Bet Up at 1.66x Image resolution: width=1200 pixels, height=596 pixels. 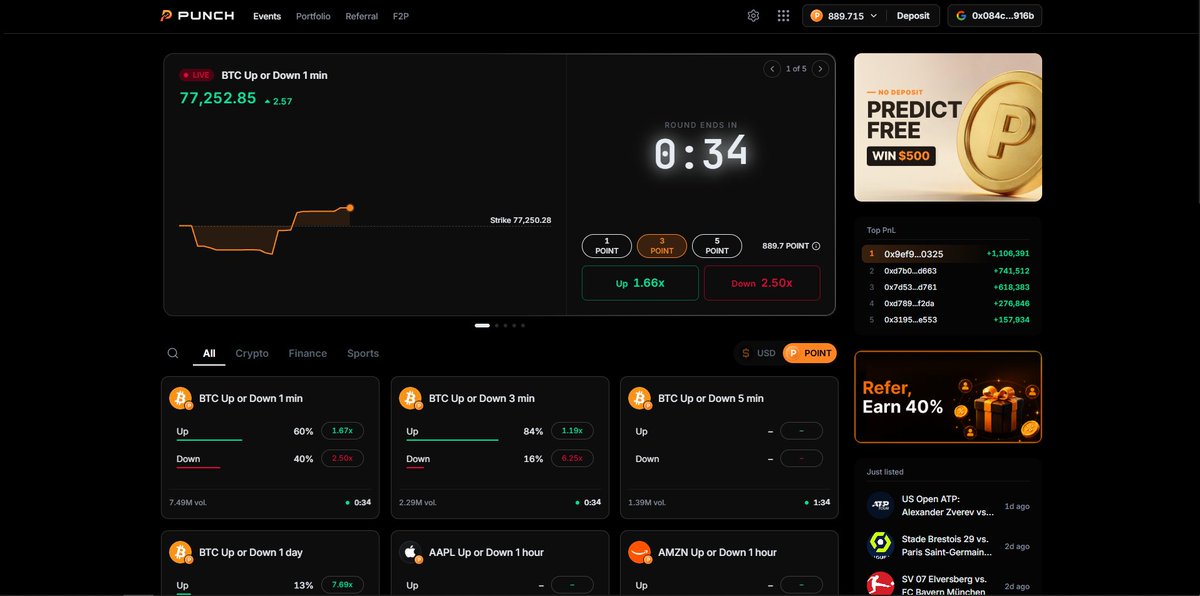coord(641,283)
